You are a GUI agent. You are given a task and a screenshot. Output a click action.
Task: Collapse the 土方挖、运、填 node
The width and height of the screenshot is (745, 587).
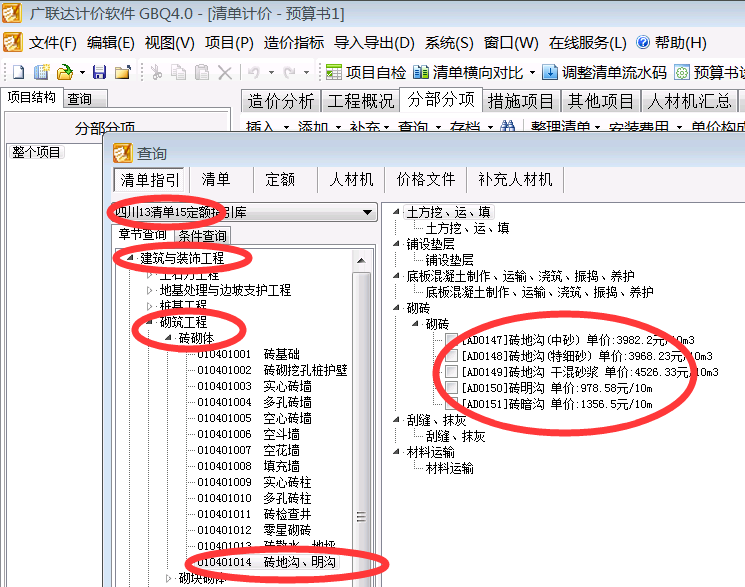click(x=396, y=212)
